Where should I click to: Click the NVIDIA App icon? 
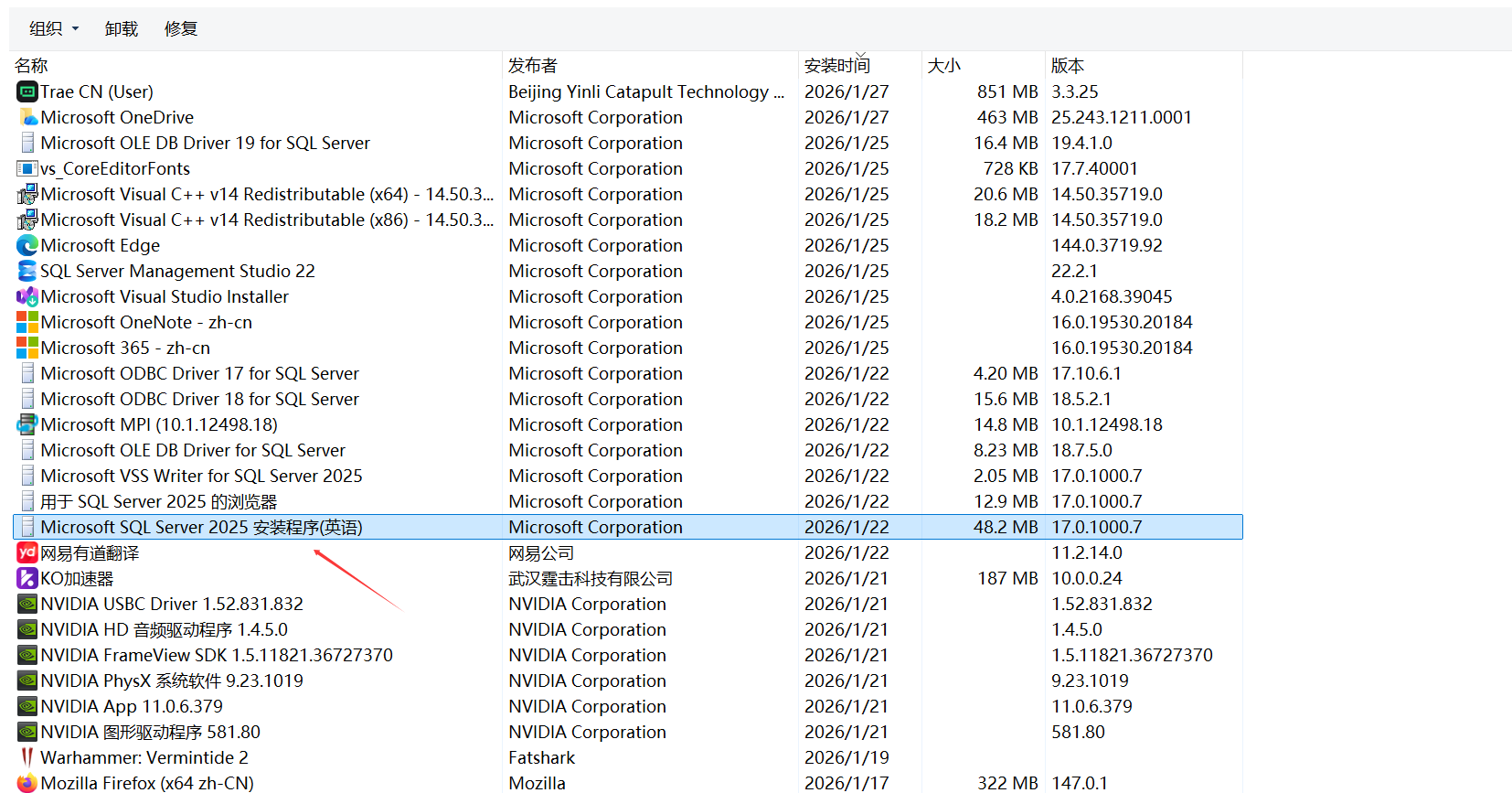(27, 706)
